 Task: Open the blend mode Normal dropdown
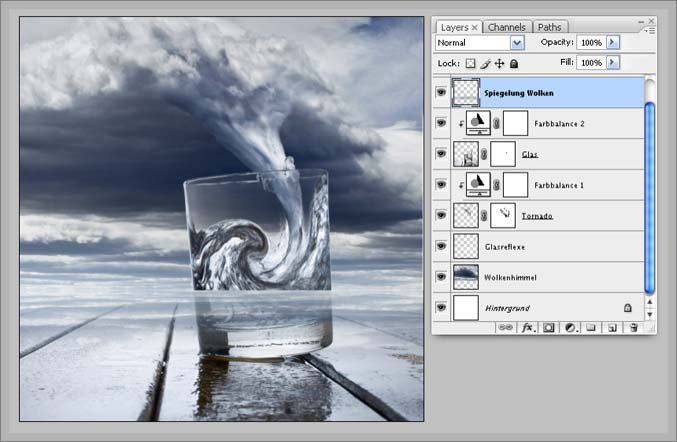tap(517, 43)
